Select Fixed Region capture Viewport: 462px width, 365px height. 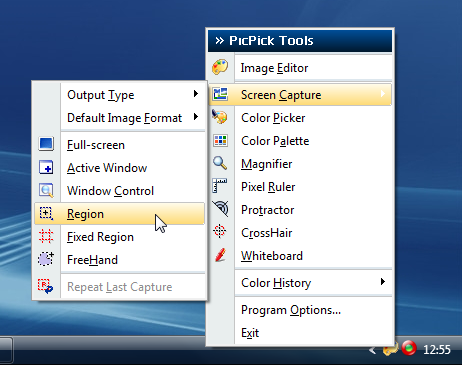point(120,237)
